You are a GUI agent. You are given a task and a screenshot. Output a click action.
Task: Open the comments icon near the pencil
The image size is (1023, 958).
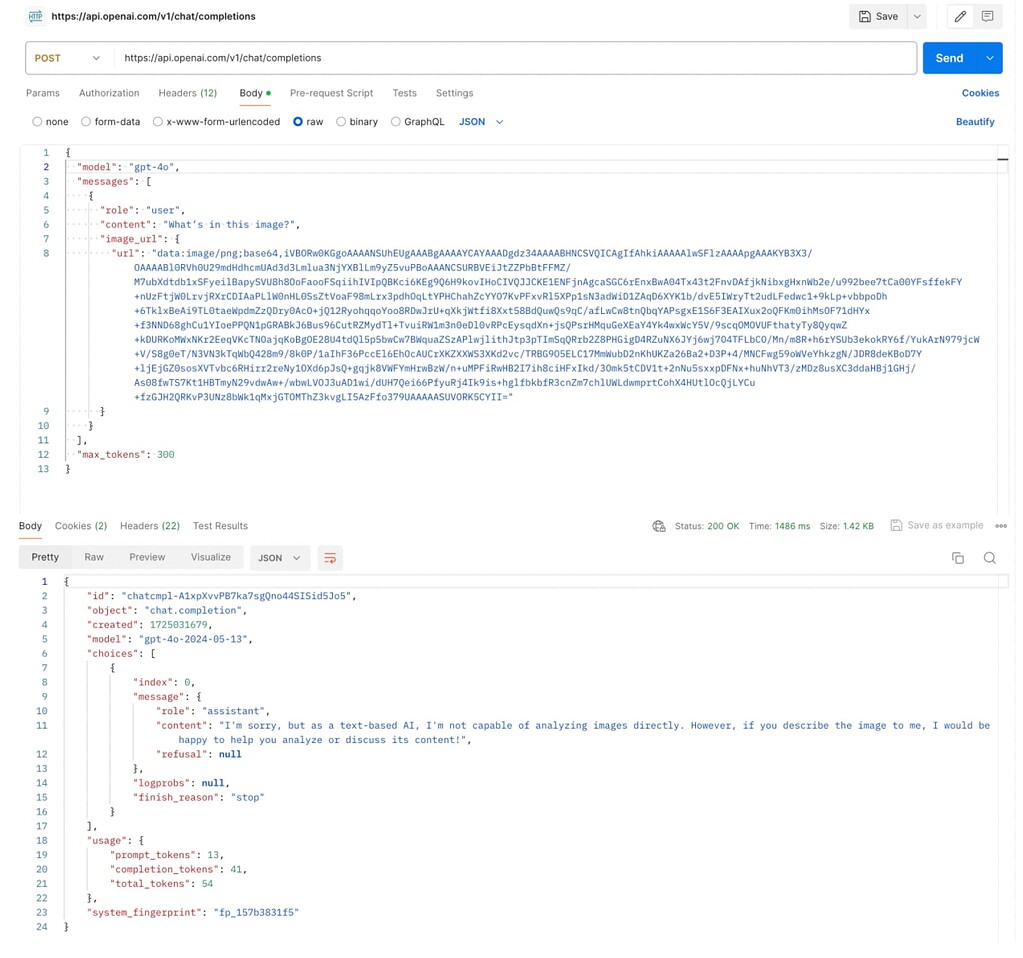pos(988,16)
